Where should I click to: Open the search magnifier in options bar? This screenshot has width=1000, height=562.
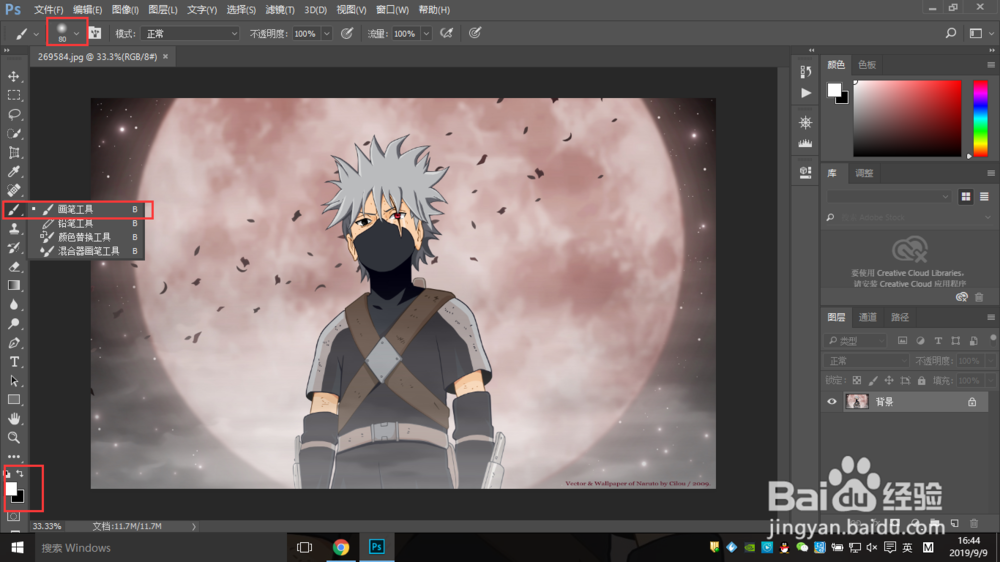point(951,33)
